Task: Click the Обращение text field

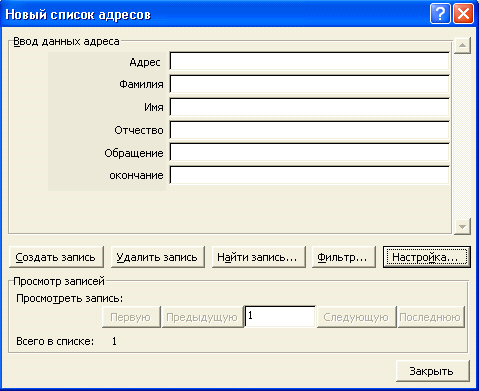Action: 310,152
